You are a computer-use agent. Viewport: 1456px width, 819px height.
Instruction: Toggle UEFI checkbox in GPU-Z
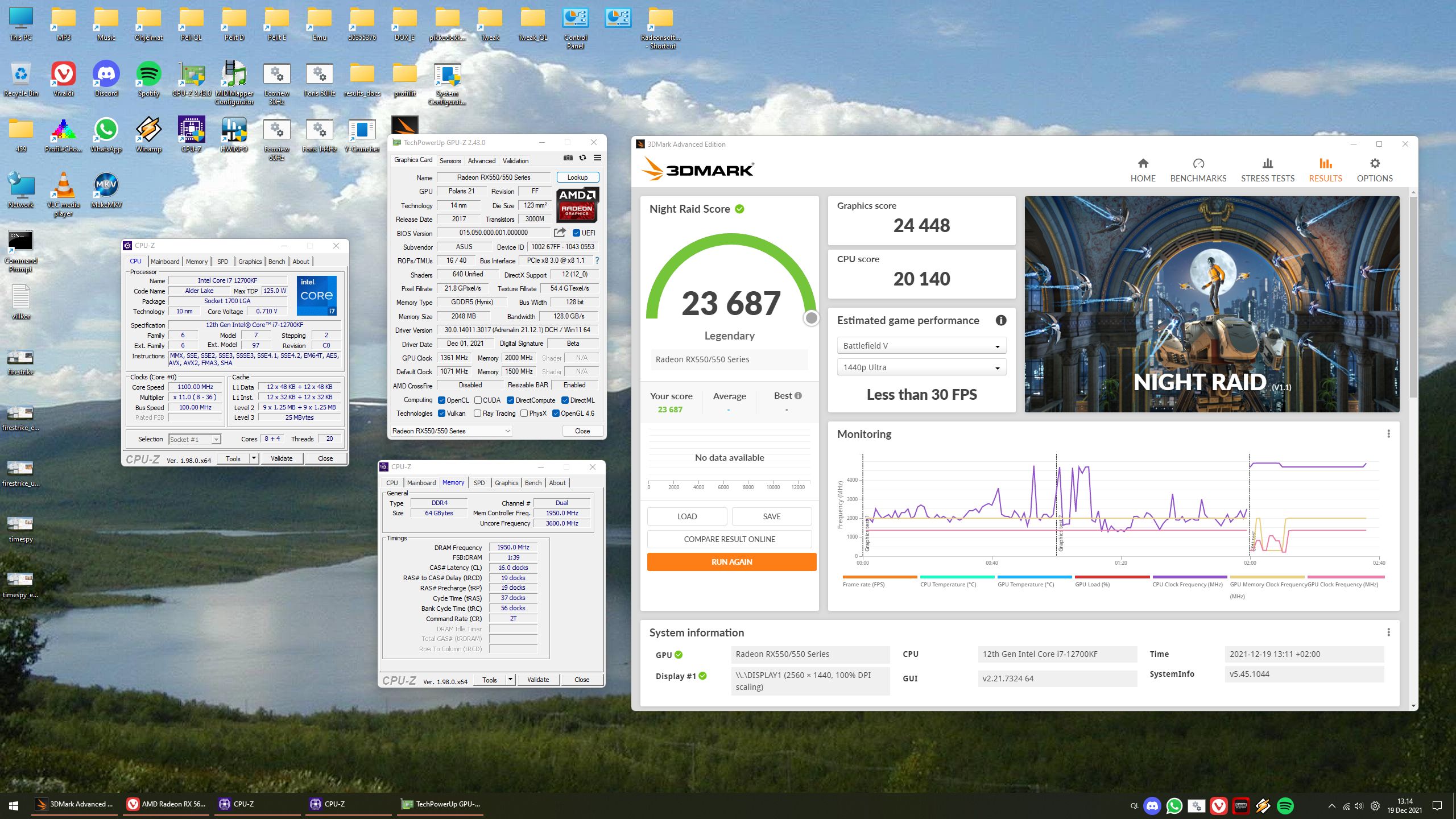coord(576,233)
